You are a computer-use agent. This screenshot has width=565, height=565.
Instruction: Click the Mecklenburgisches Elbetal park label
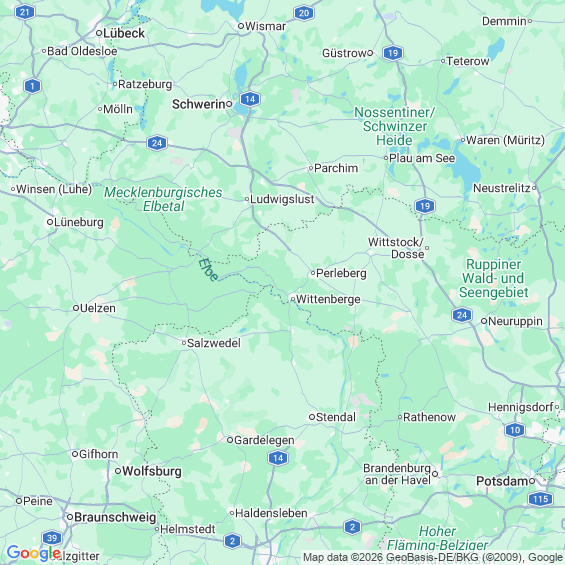tap(163, 199)
